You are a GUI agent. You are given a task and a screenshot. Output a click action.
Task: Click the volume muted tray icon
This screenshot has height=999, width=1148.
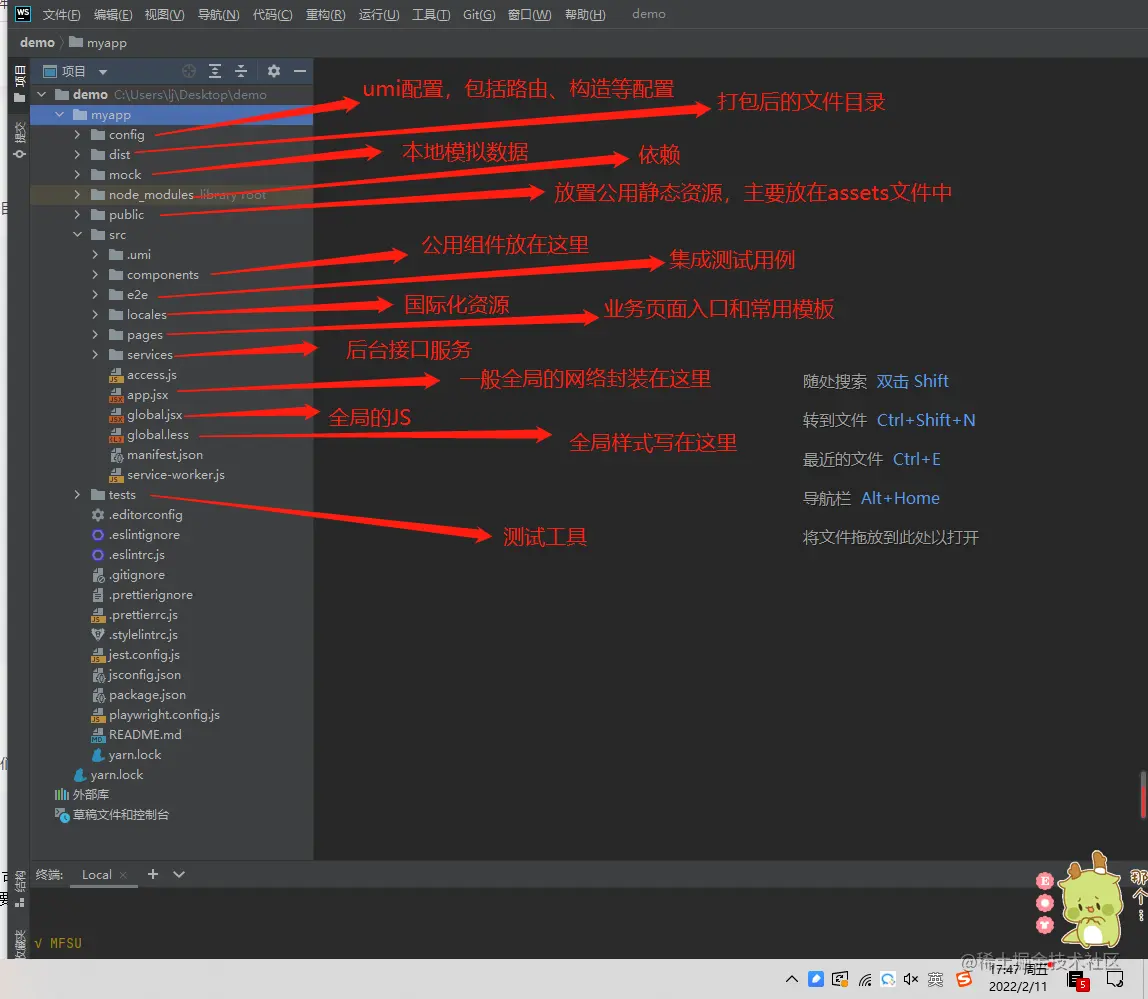point(911,979)
